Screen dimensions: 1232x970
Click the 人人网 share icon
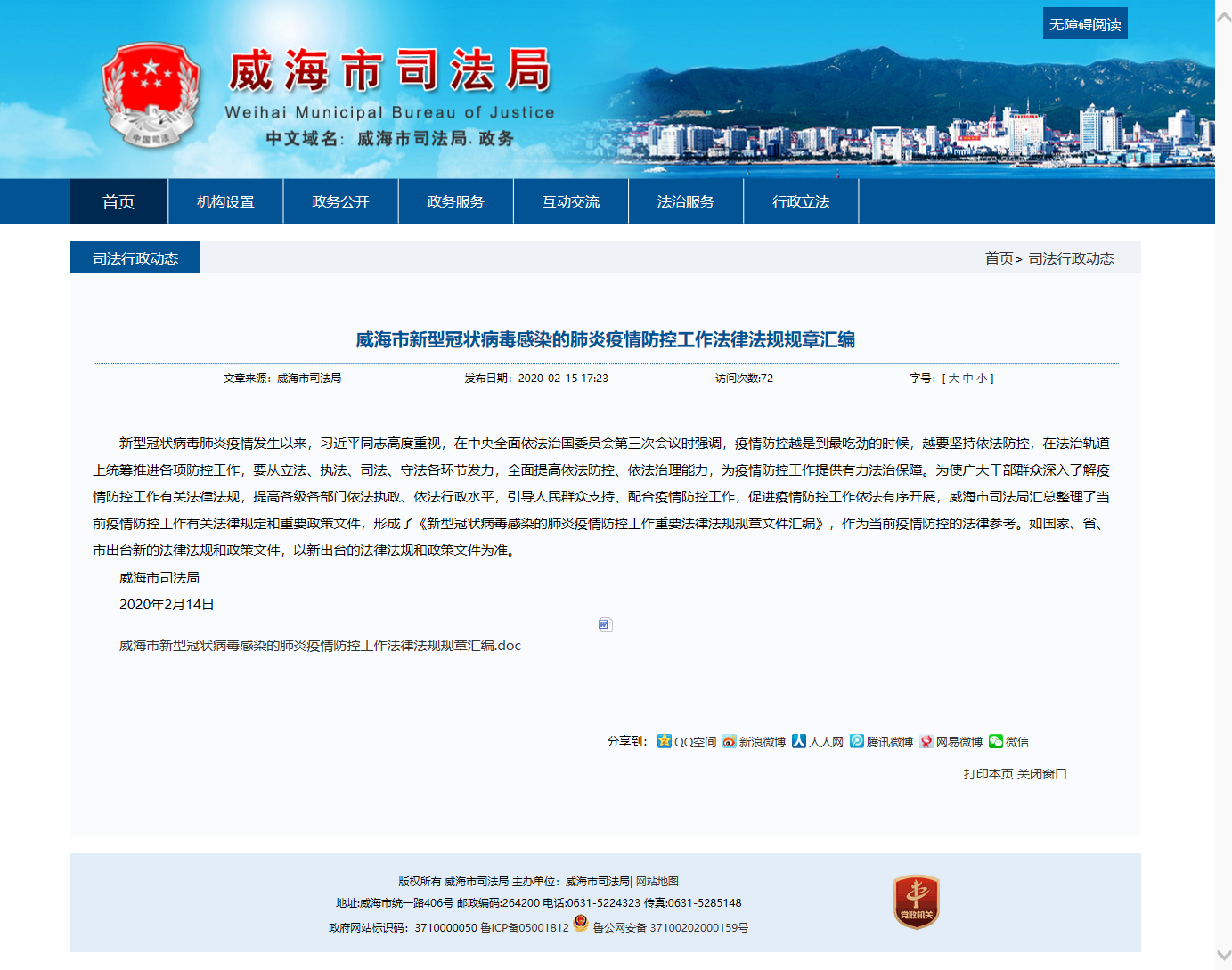click(x=799, y=741)
